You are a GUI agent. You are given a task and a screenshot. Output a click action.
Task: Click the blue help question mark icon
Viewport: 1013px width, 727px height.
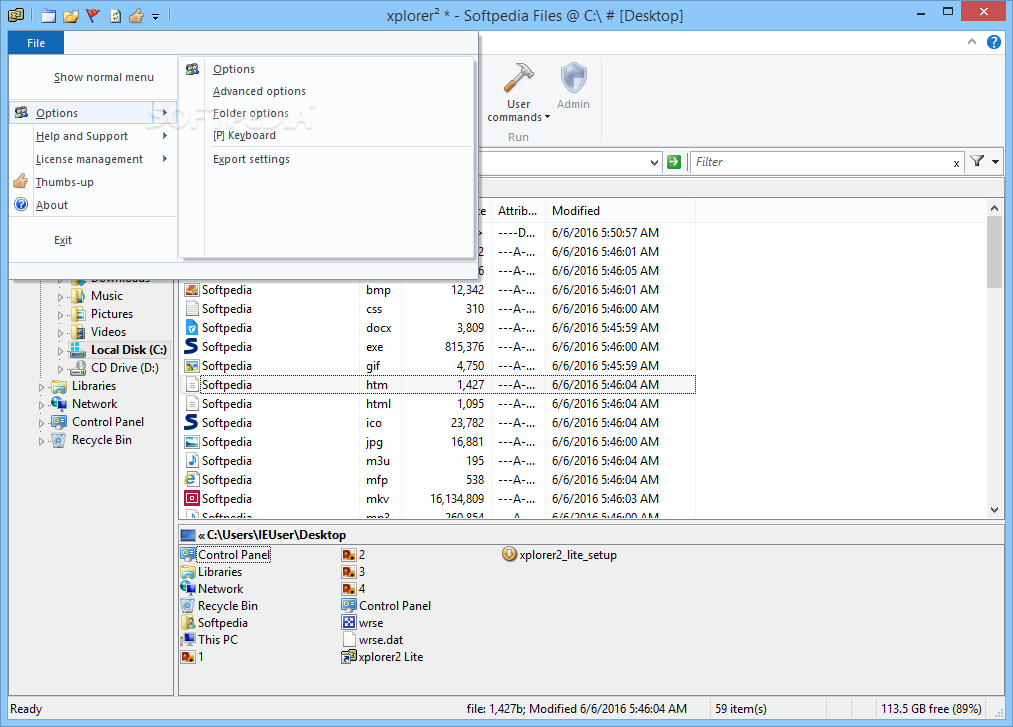click(994, 42)
